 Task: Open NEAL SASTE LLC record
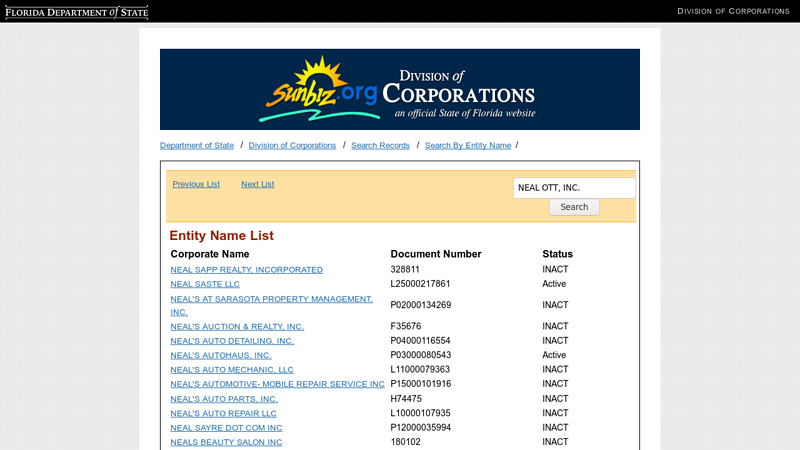[x=205, y=284]
